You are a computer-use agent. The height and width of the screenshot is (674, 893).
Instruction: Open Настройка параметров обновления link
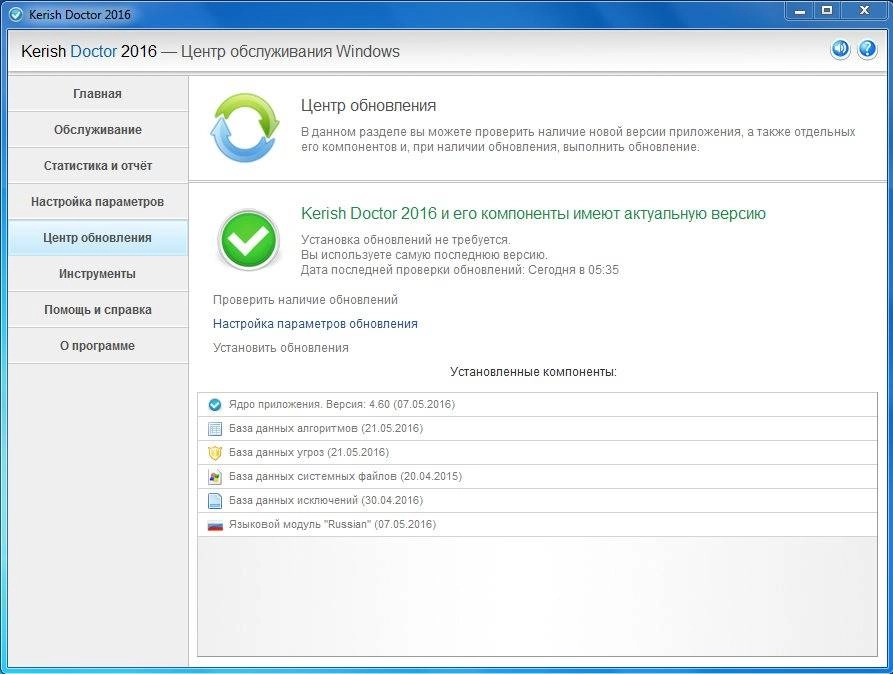tap(315, 324)
